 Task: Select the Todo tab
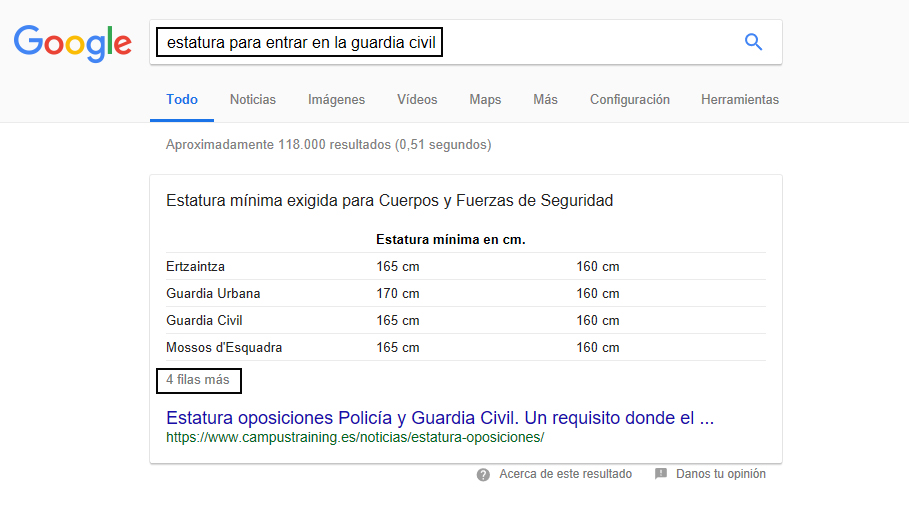click(182, 100)
